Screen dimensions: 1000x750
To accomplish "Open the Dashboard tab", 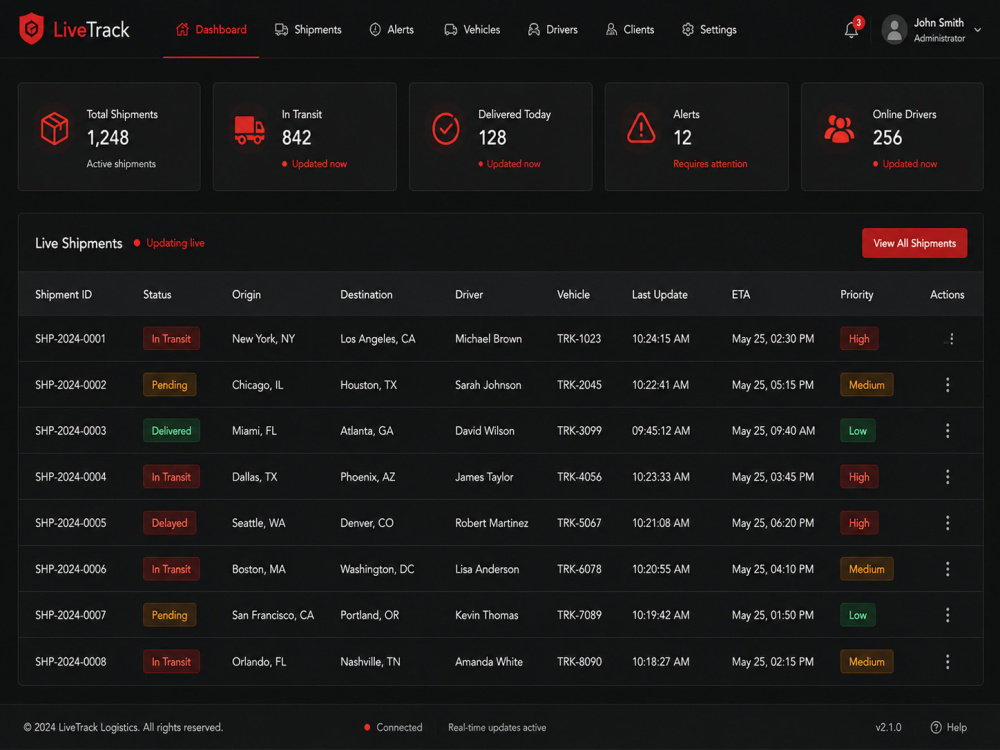I will click(x=211, y=30).
